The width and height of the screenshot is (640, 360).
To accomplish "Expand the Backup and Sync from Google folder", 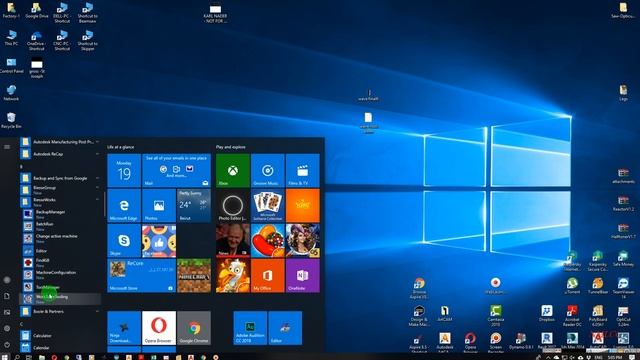I will click(x=60, y=178).
